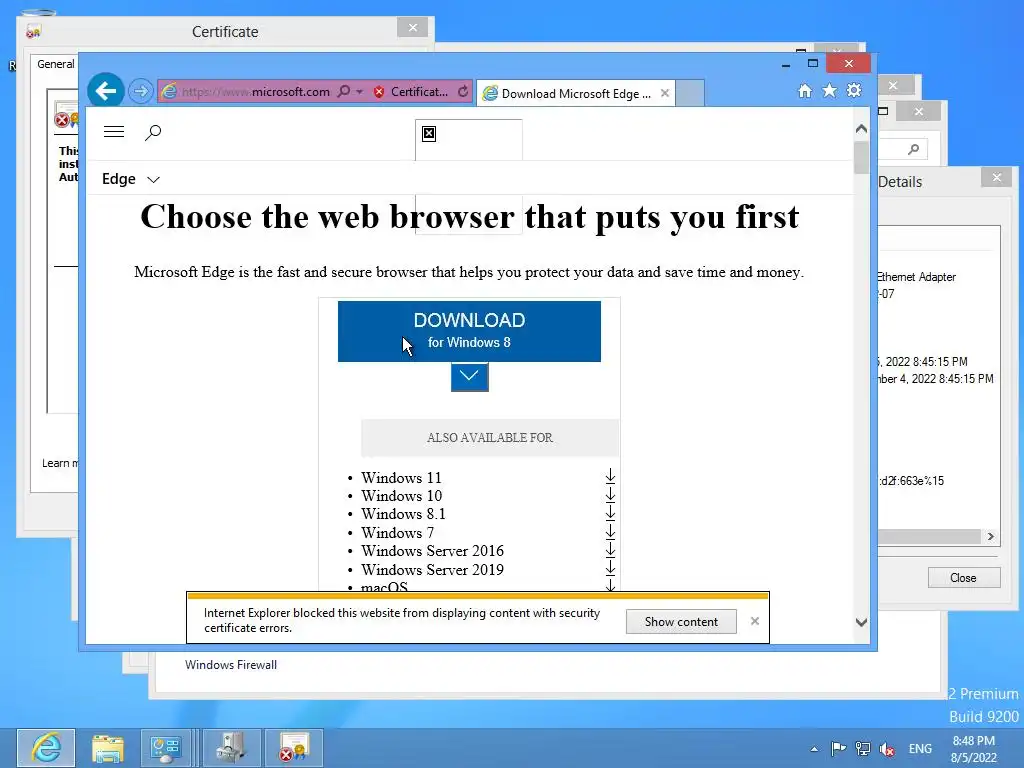1024x768 pixels.
Task: Click the download arrow next to Windows 10
Action: [x=610, y=494]
